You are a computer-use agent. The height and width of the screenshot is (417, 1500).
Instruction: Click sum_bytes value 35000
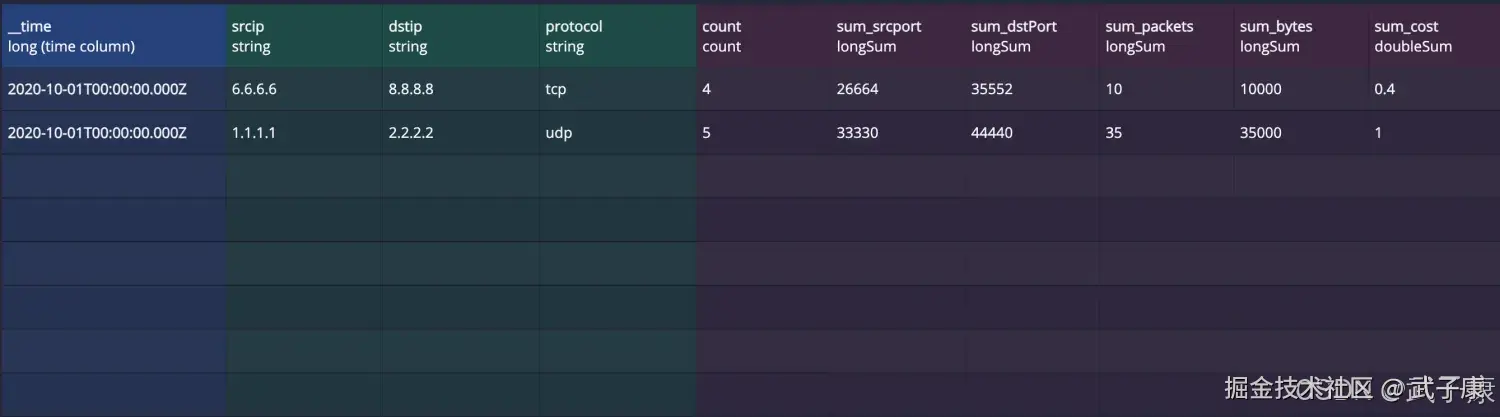(1261, 132)
